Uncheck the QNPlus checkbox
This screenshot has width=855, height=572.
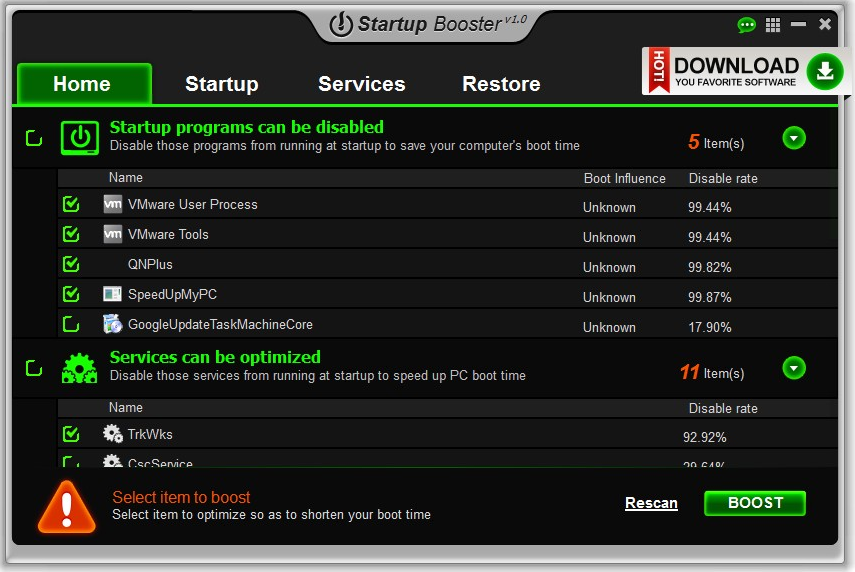click(x=71, y=264)
